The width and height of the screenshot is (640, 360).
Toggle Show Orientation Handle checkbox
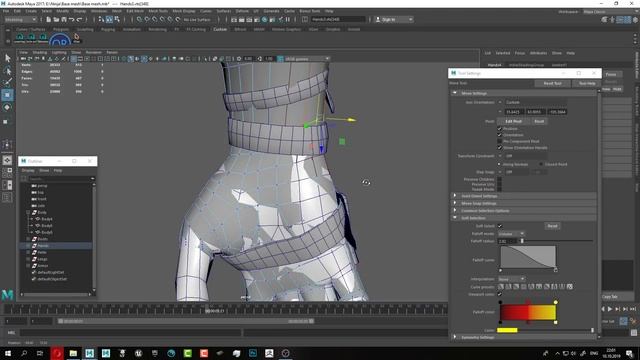pos(500,147)
